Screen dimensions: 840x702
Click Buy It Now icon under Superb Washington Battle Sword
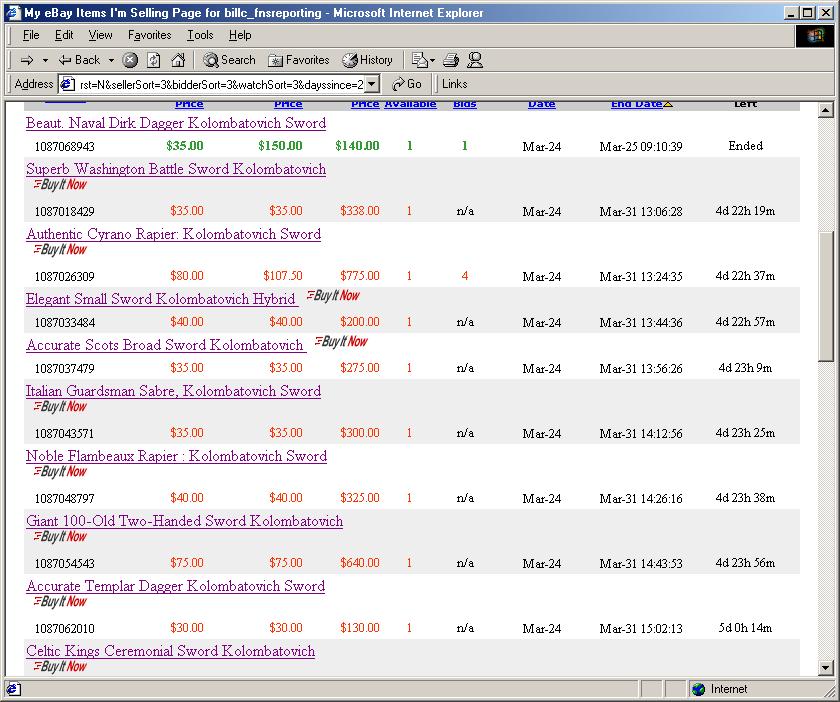coord(60,185)
